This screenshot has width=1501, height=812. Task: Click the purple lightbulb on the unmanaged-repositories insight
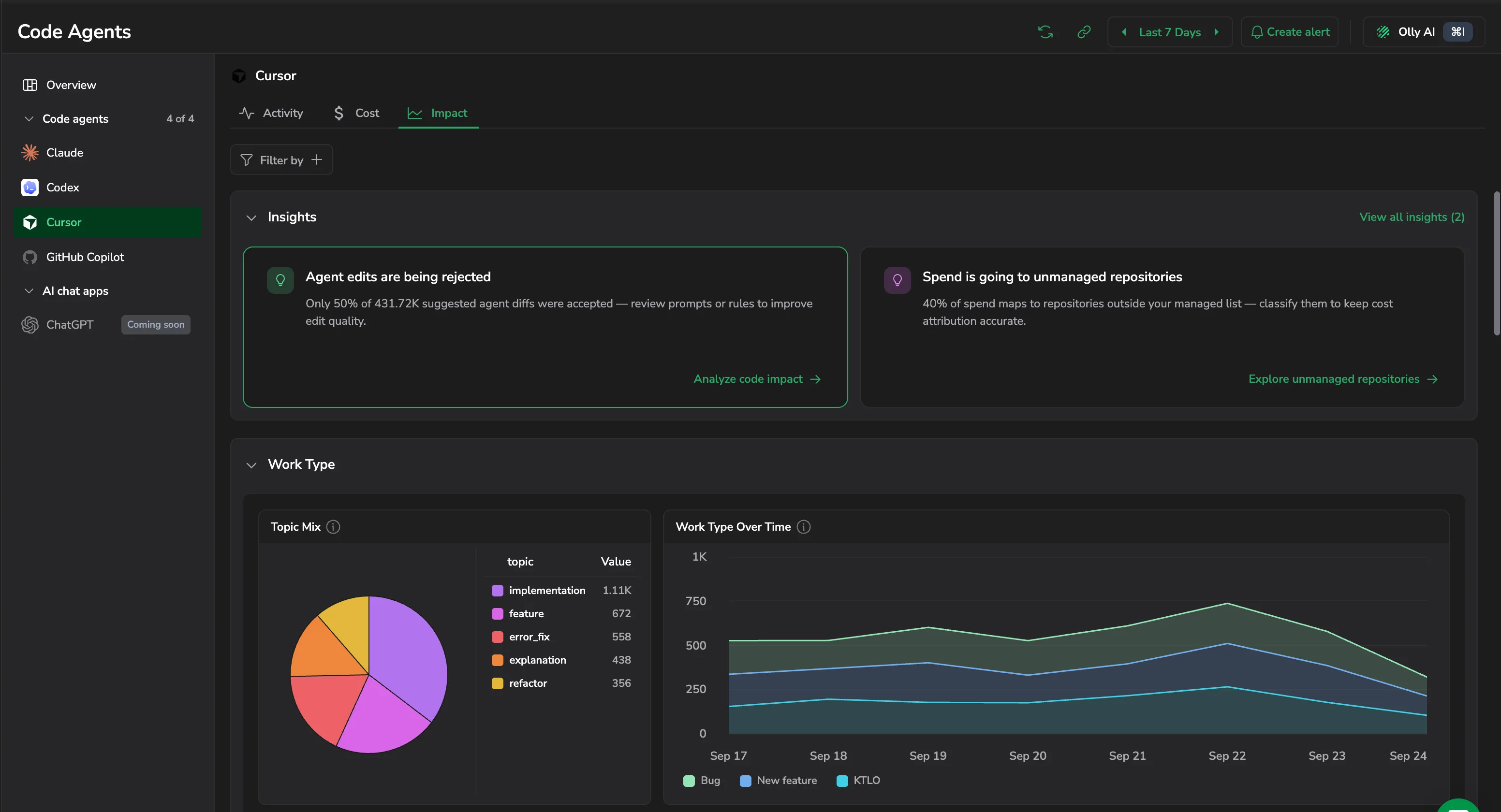pos(898,280)
